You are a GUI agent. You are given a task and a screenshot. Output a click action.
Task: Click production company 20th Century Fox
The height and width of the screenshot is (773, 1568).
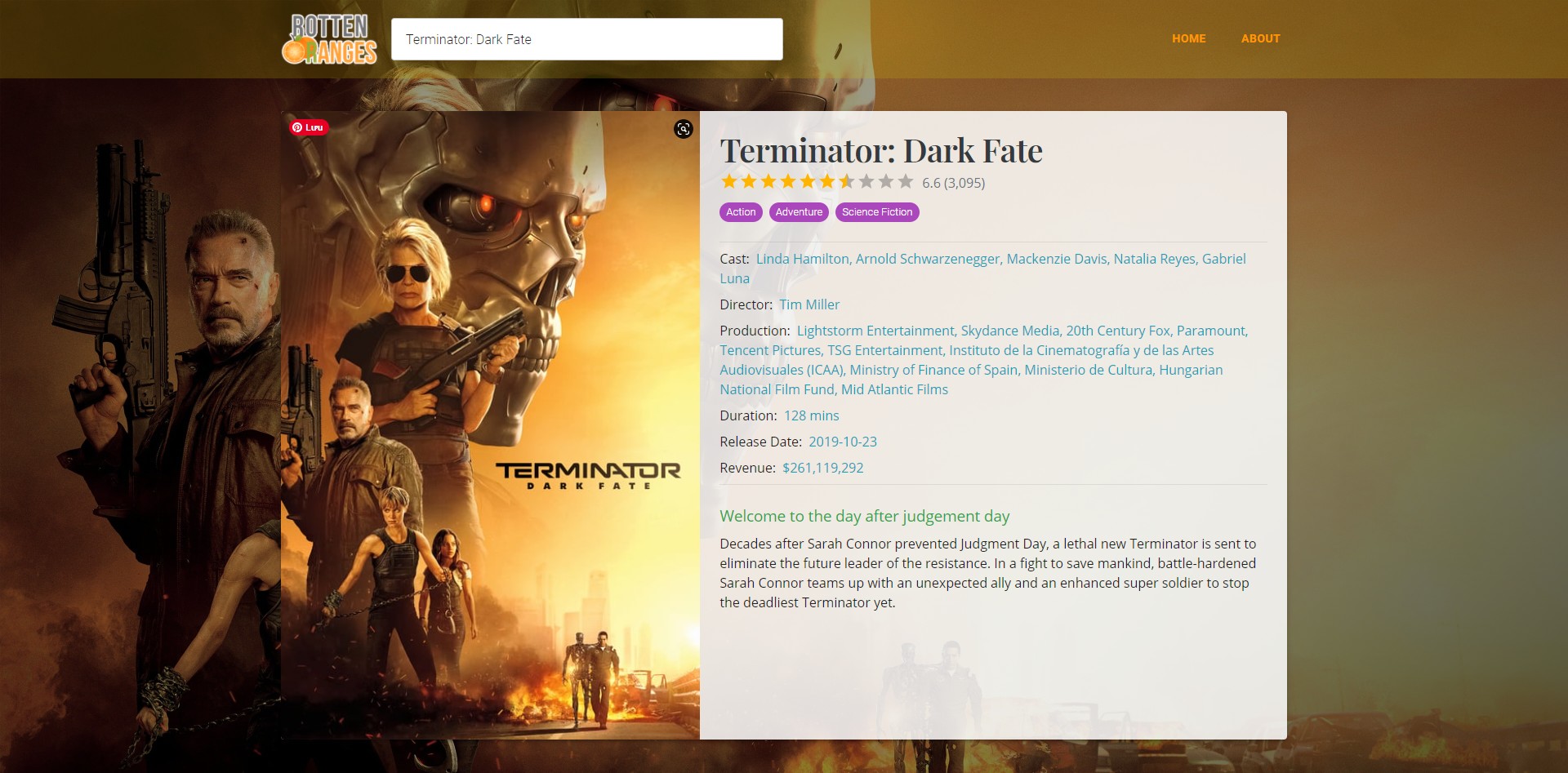point(1118,331)
